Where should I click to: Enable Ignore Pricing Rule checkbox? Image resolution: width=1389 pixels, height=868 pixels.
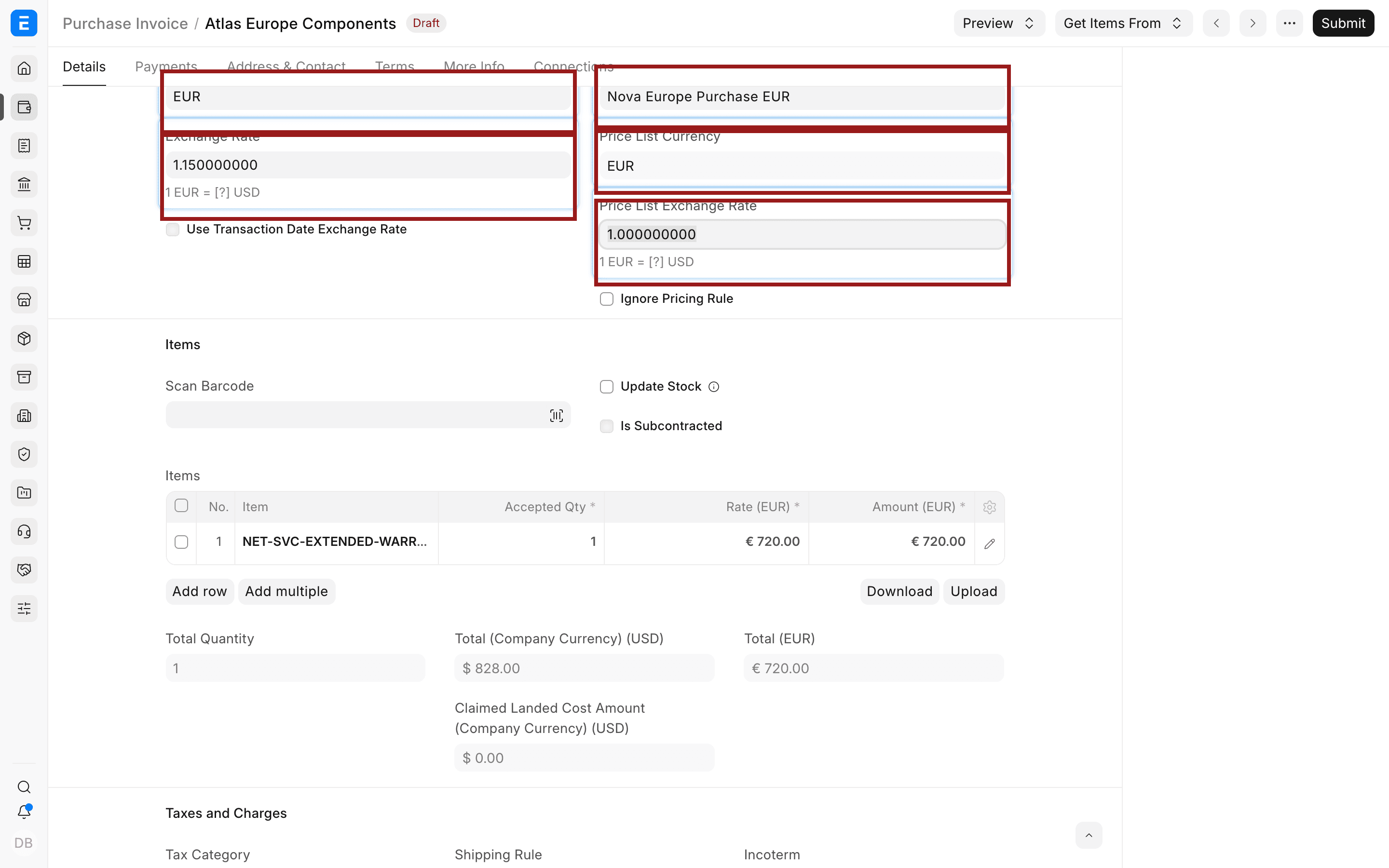coord(606,299)
